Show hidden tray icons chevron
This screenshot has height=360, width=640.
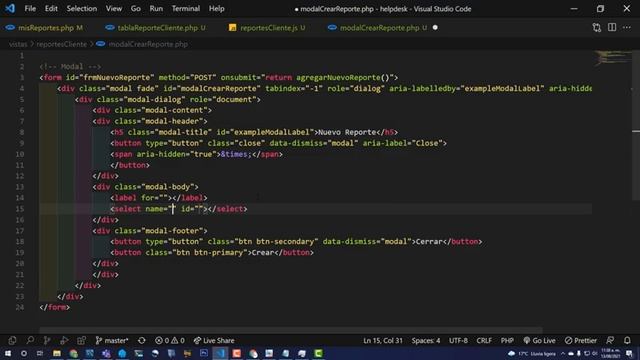[563, 353]
